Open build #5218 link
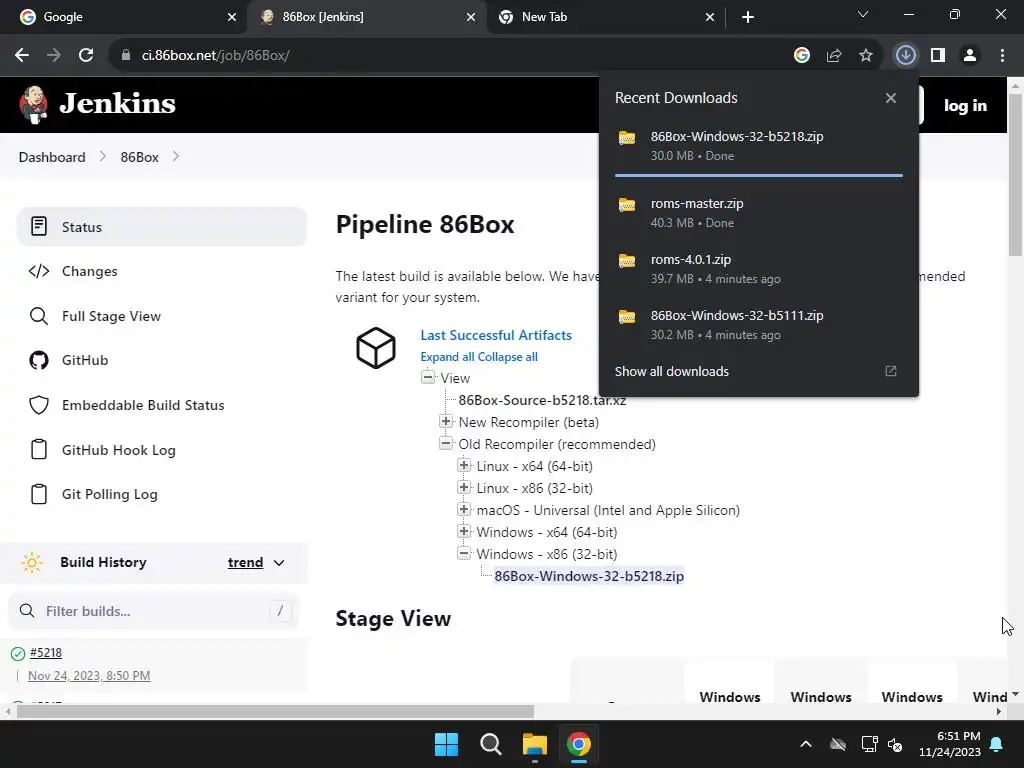Screen dimensions: 1024x768 (46, 652)
